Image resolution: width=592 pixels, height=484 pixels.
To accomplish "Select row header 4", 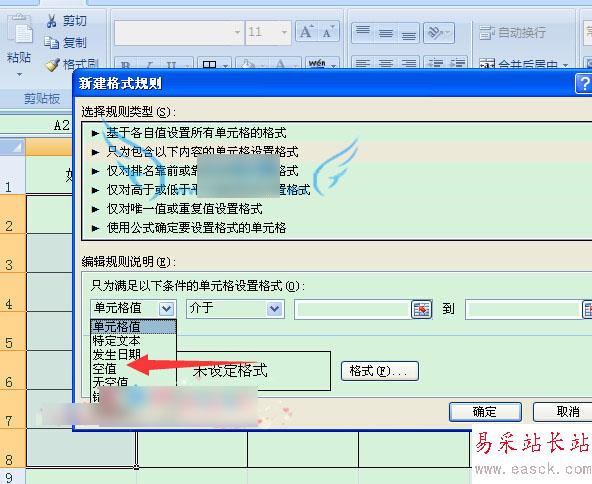I will click(13, 292).
